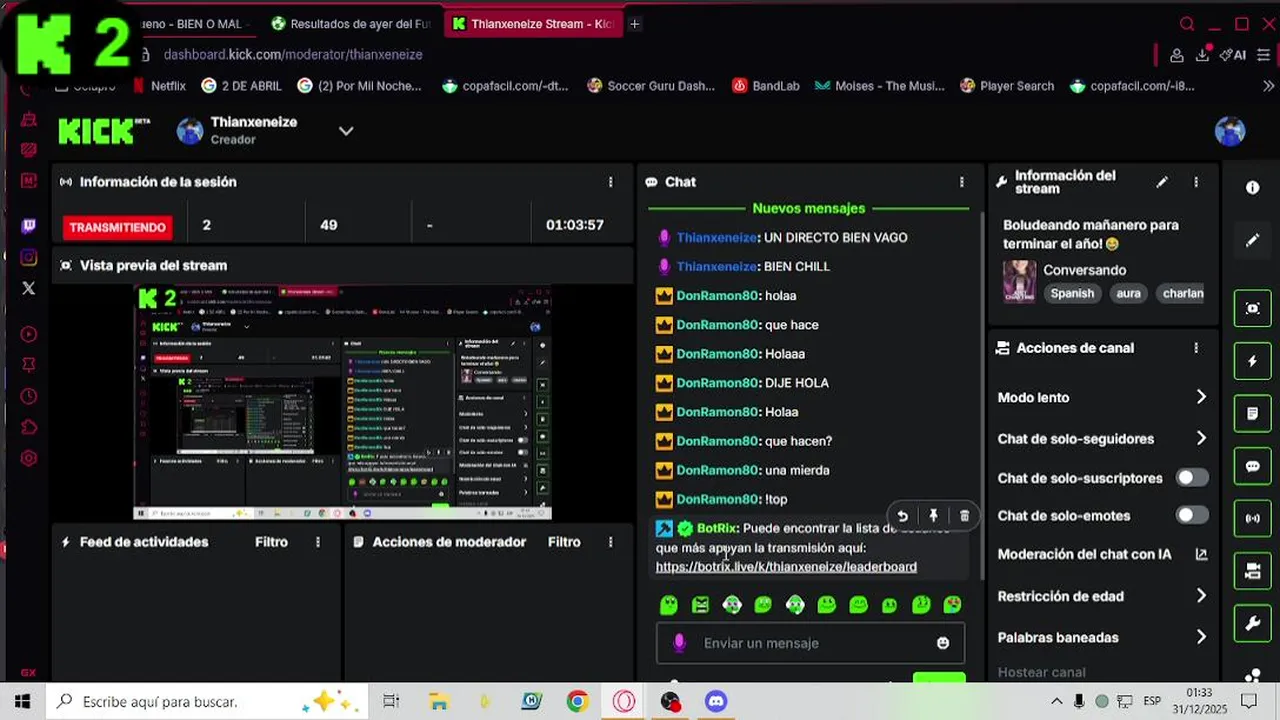Open Feed de actividades three-dot menu
Viewport: 1280px width, 720px height.
pos(318,542)
